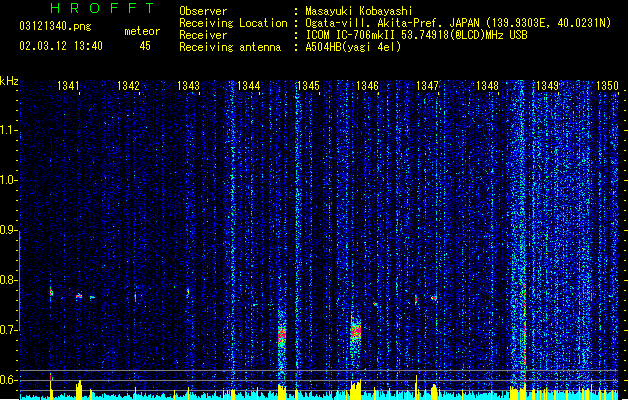
Task: Click the timestamp 02.03.12 13:40
Action: click(61, 46)
